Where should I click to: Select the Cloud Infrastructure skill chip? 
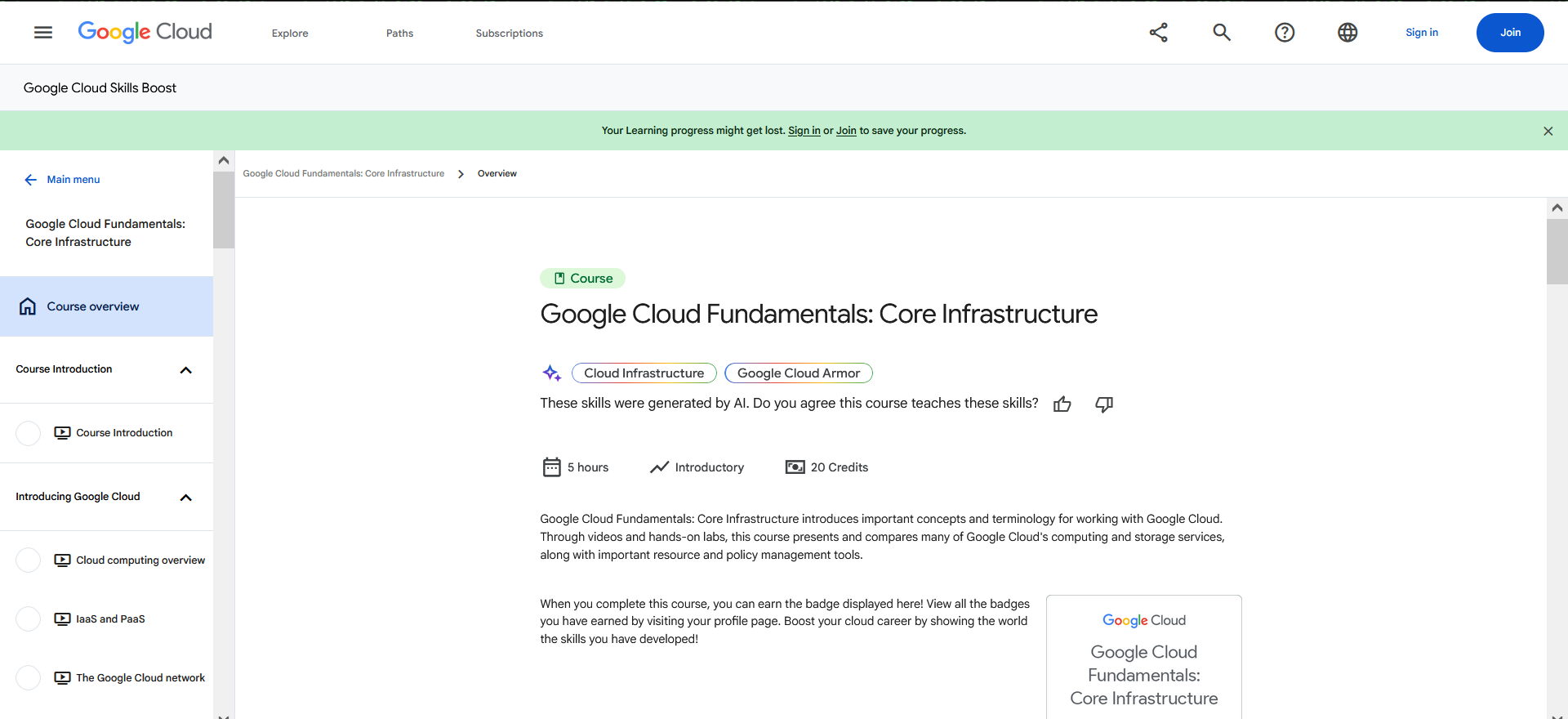644,373
